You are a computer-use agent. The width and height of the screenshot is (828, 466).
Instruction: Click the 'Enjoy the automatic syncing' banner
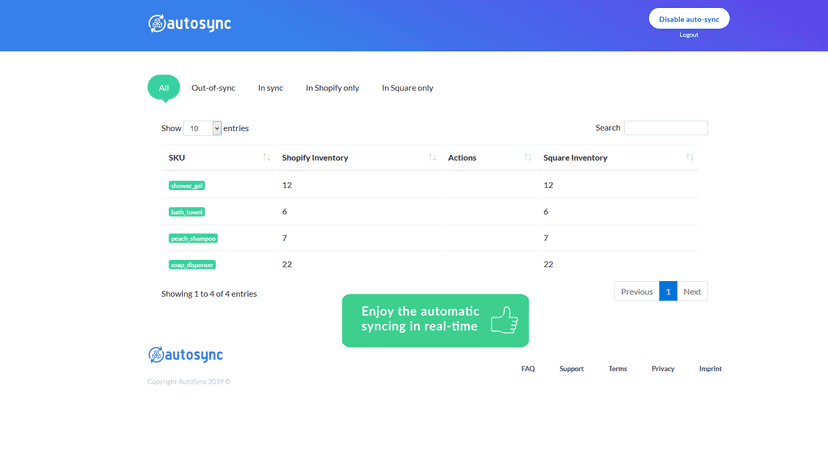(435, 320)
